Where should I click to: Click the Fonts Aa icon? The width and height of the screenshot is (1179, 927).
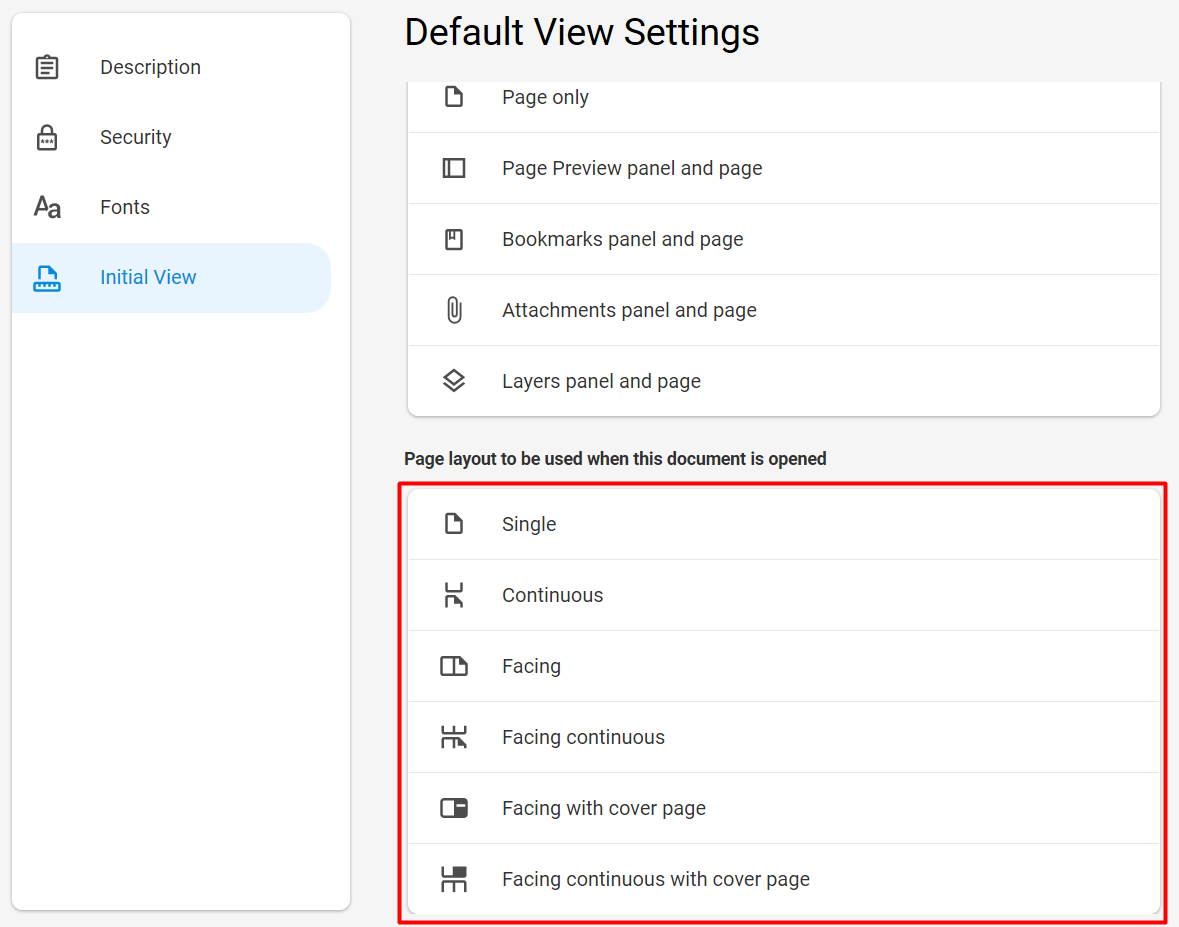tap(47, 207)
